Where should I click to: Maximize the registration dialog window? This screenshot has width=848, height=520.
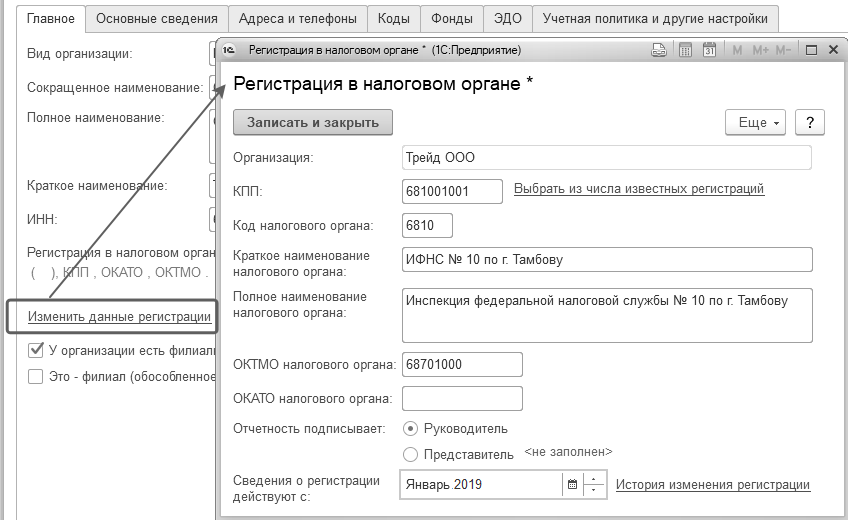(x=811, y=50)
